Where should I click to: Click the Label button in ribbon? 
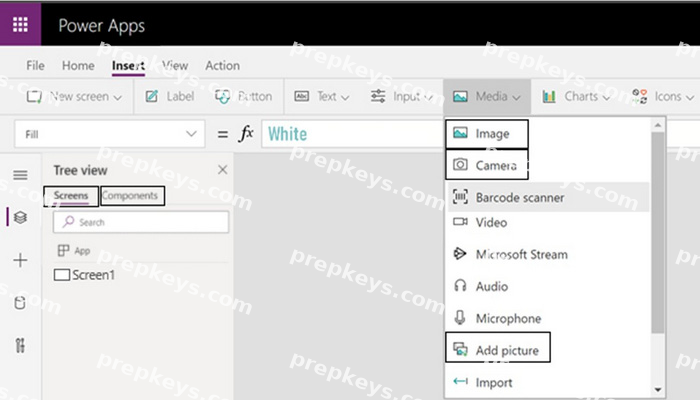pos(170,96)
